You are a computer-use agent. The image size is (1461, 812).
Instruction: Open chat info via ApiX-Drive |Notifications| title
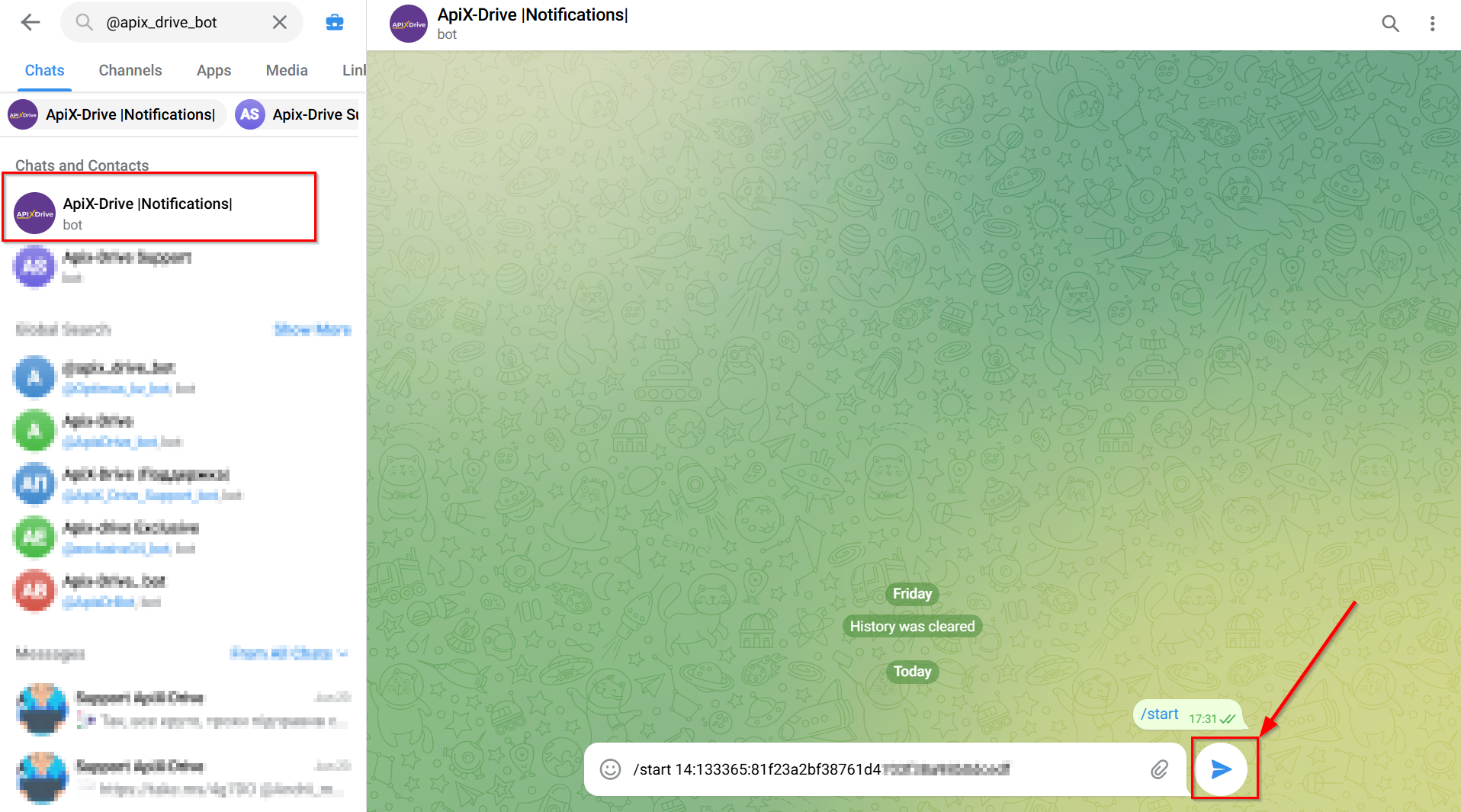(532, 15)
